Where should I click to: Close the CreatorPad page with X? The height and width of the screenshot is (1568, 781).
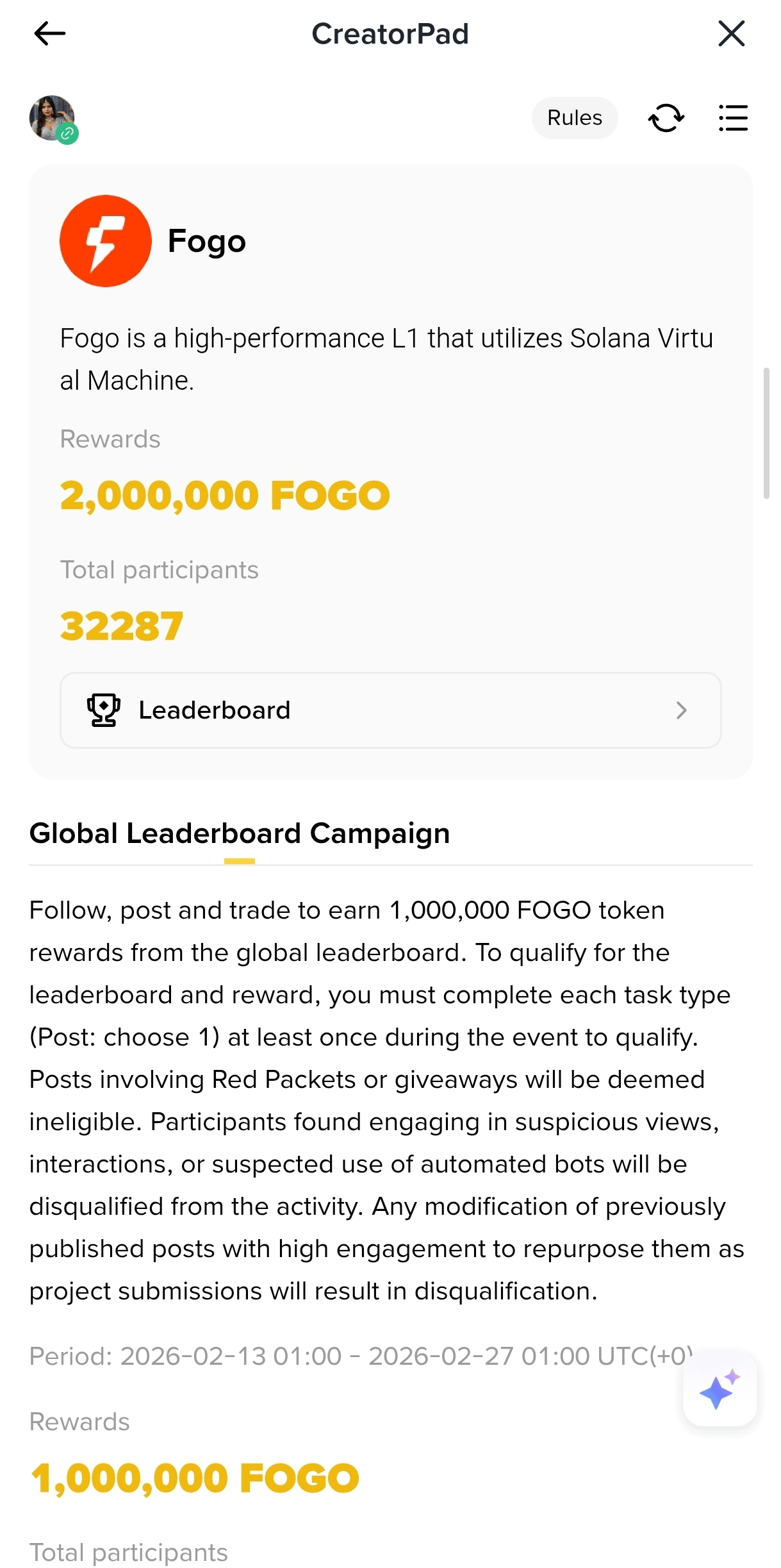[x=731, y=34]
